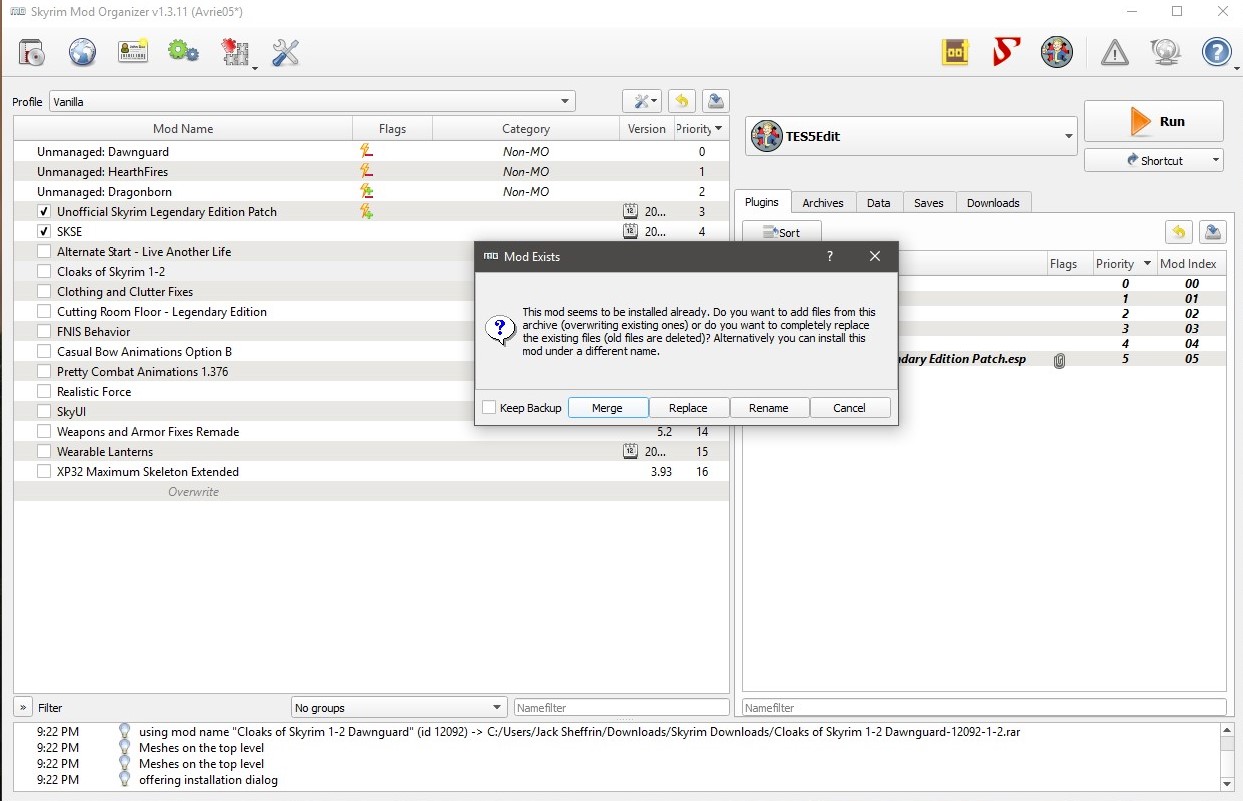Switch to the Data tab
The width and height of the screenshot is (1243, 801).
(x=879, y=203)
